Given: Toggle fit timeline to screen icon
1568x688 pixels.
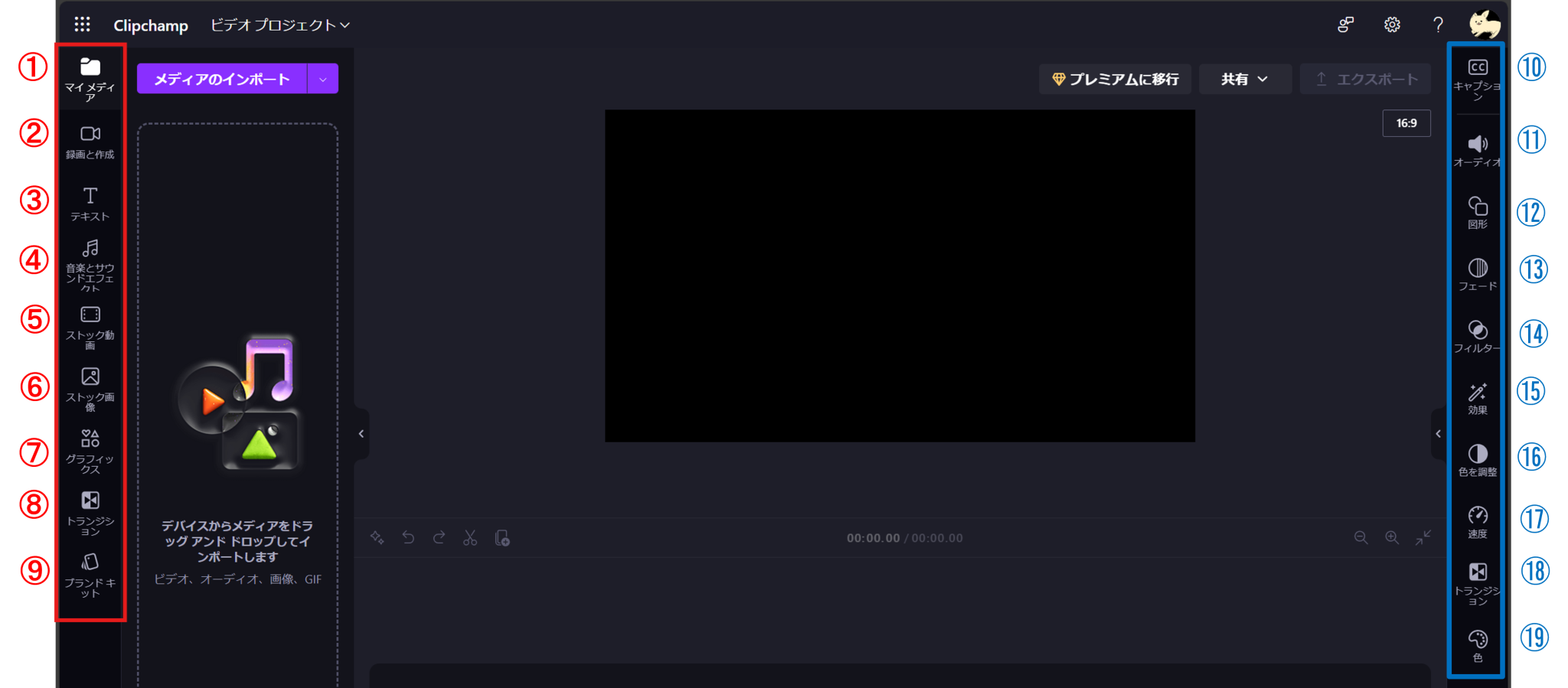Looking at the screenshot, I should coord(1423,538).
